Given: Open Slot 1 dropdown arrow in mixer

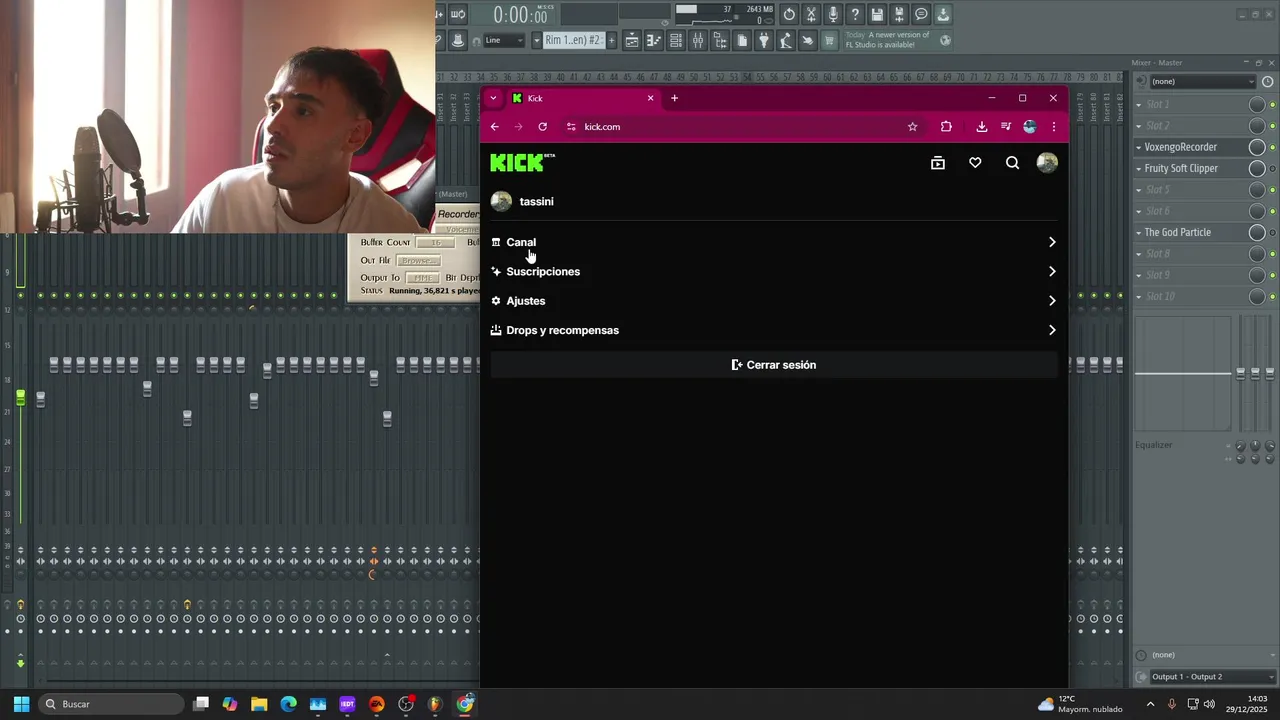Looking at the screenshot, I should pos(1138,105).
